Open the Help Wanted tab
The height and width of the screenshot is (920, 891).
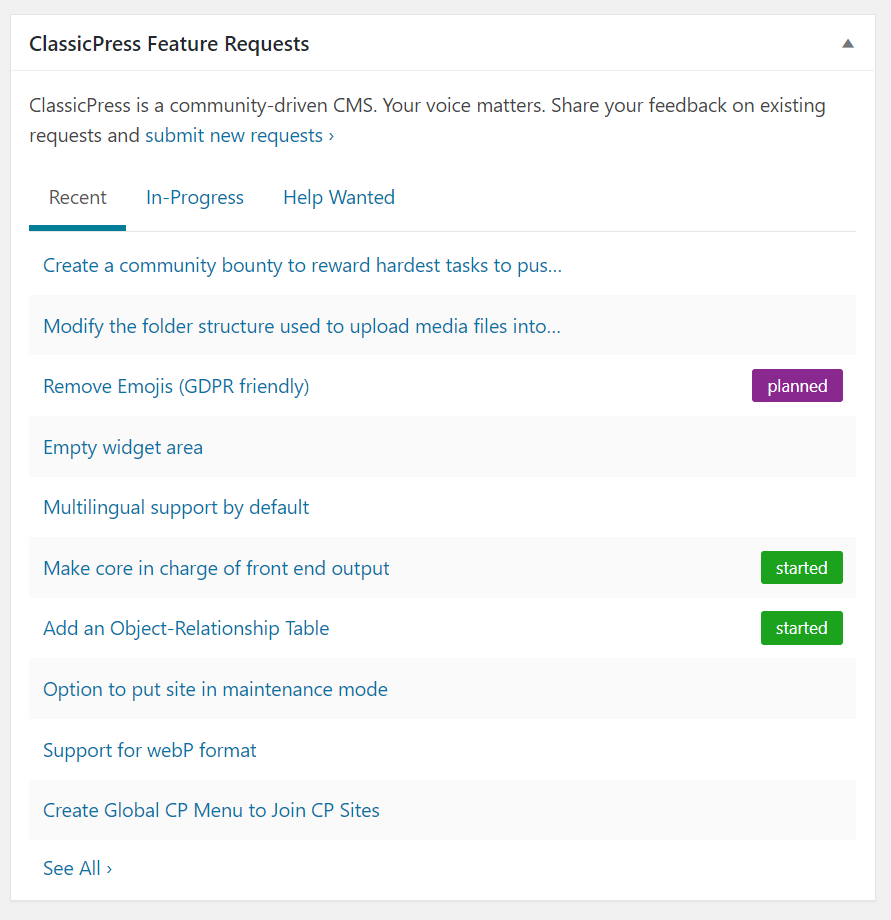(x=339, y=198)
